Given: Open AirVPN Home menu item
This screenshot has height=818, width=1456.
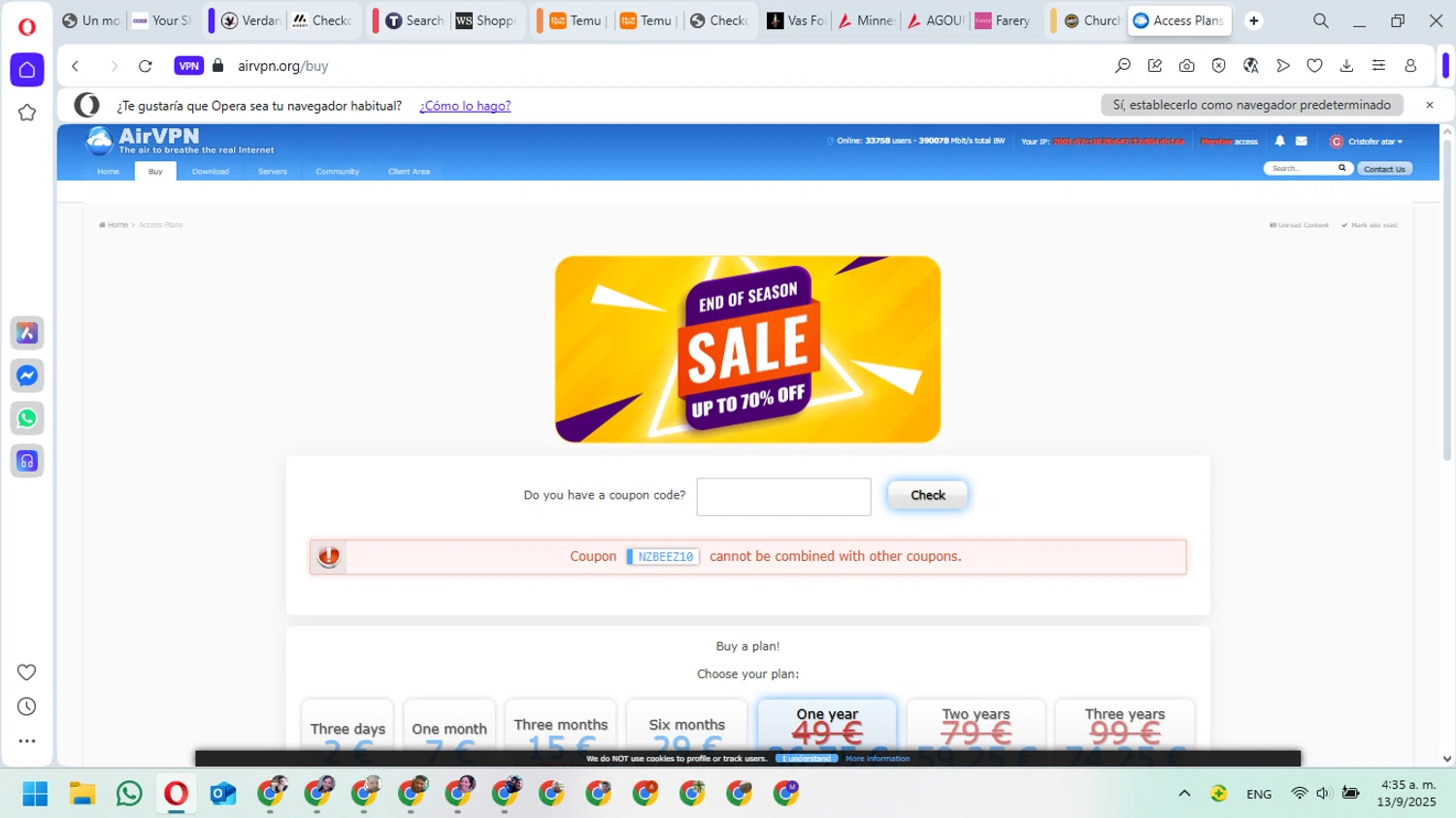Looking at the screenshot, I should pyautogui.click(x=108, y=172).
